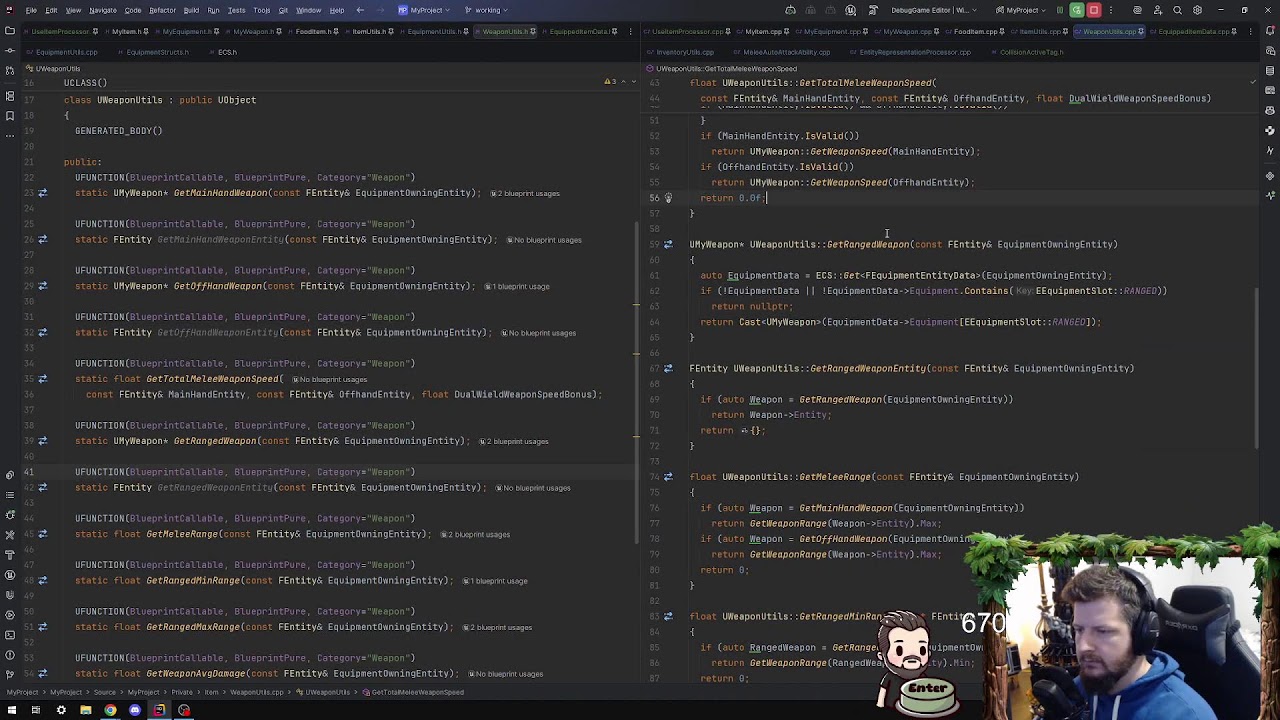
Task: Switch to the WeaponUtils.h tab in left editor
Action: click(x=505, y=31)
